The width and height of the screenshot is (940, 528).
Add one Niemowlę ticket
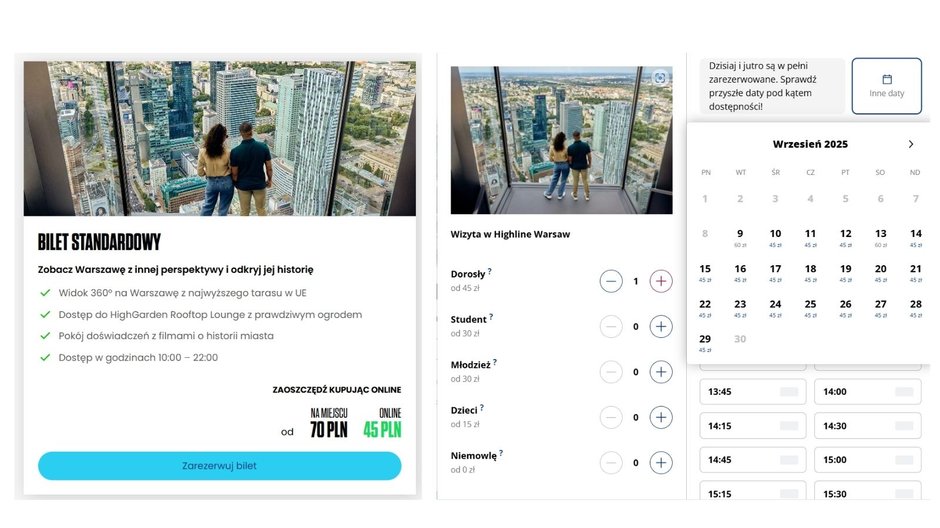(x=661, y=463)
